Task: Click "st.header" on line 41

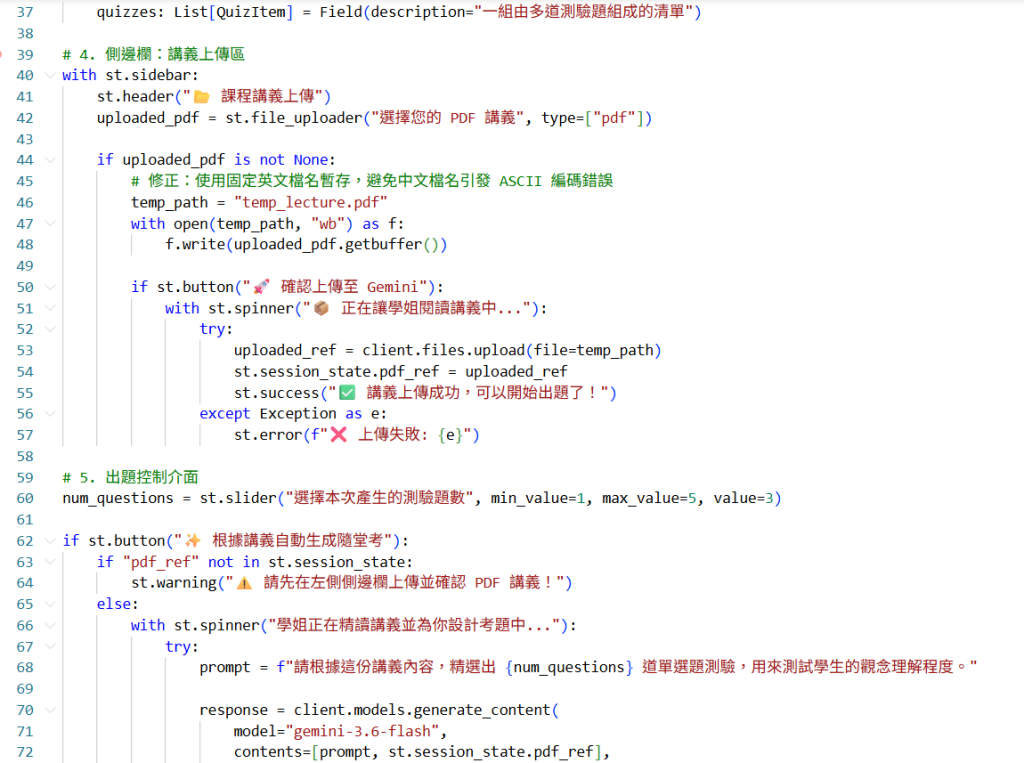Action: pyautogui.click(x=135, y=97)
